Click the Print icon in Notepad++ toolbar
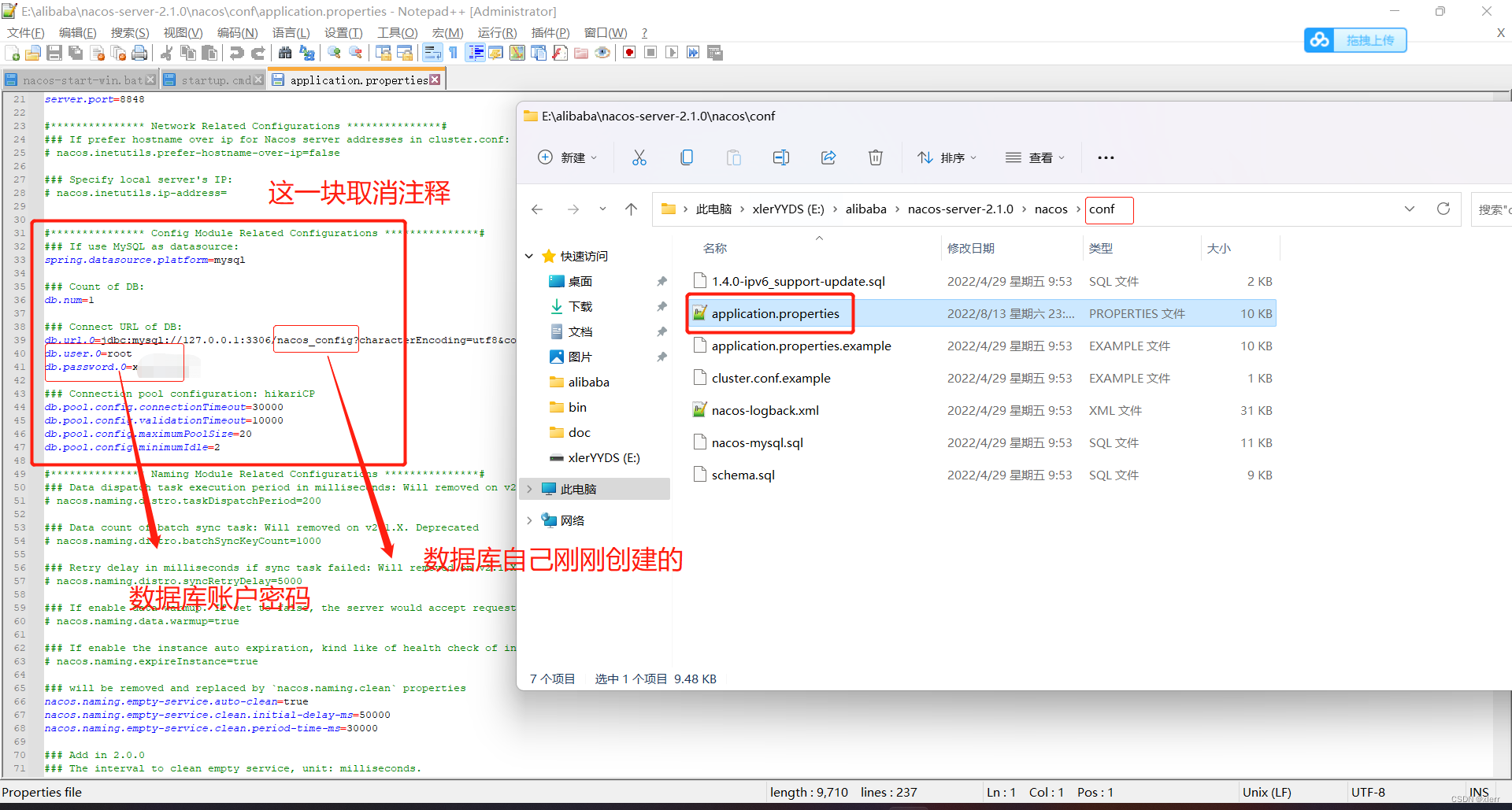 [x=139, y=53]
